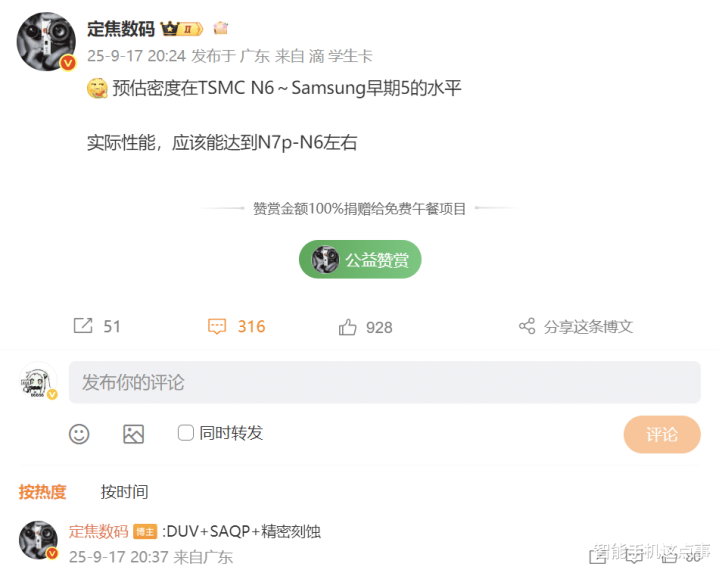Click 分享这条博文 link
This screenshot has width=719, height=570.
tap(588, 327)
